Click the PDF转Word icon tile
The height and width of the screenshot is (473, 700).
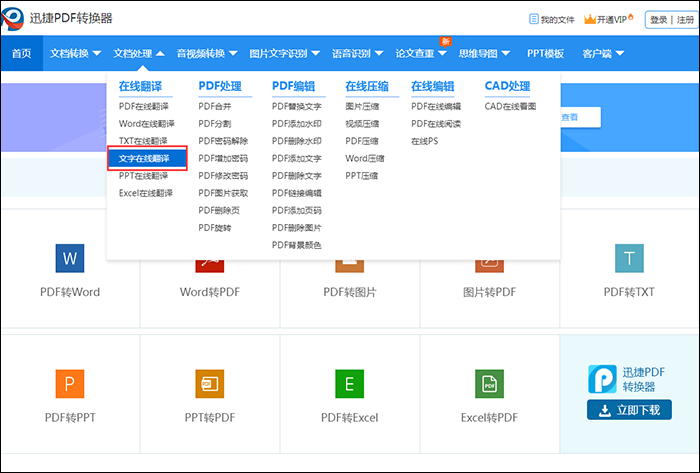click(70, 260)
